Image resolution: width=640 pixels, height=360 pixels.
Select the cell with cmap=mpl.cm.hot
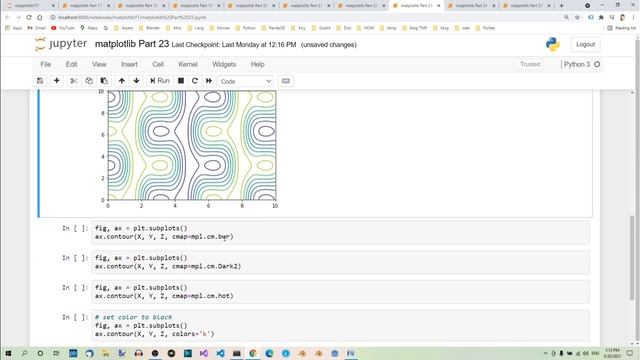(x=340, y=291)
